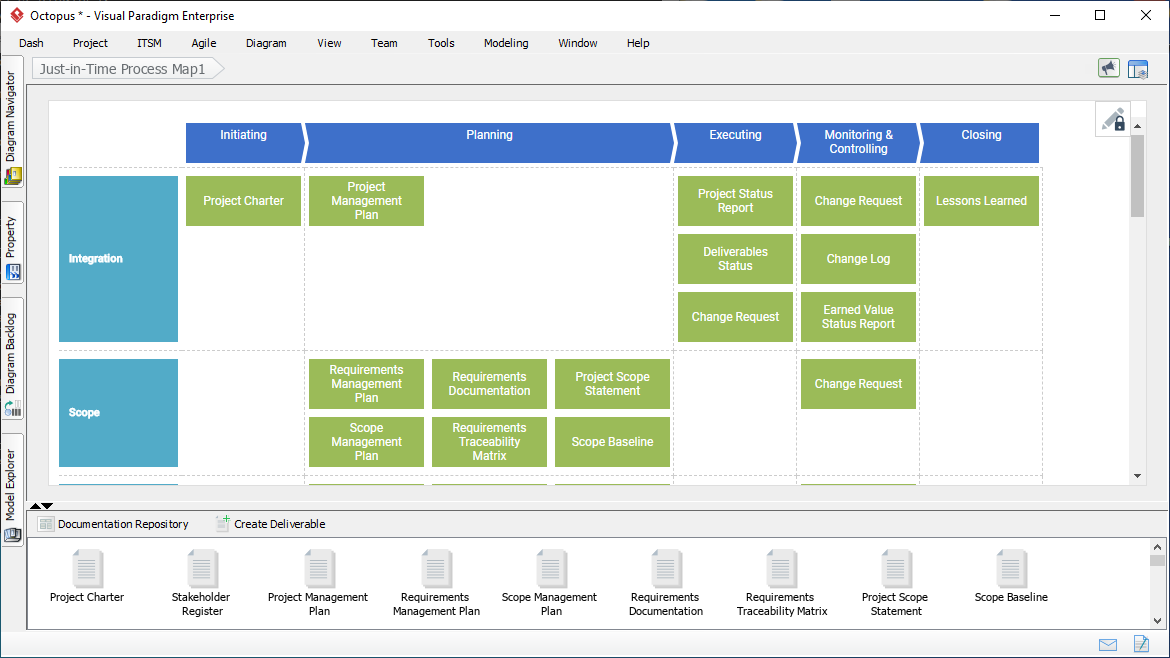
Task: Click the note edit status icon
Action: pos(1141,644)
